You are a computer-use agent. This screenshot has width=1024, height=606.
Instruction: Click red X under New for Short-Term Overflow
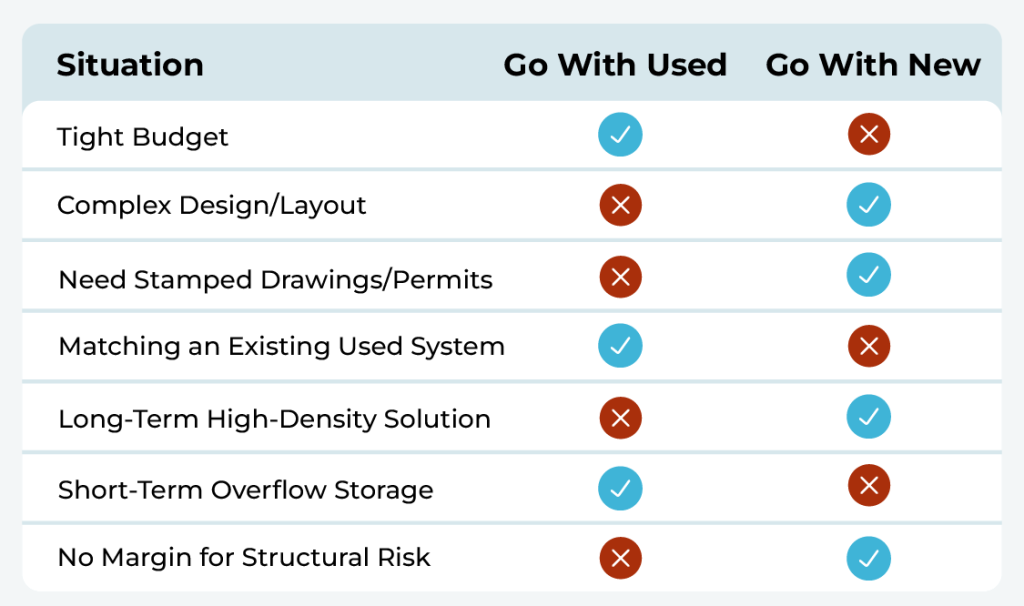pyautogui.click(x=869, y=488)
